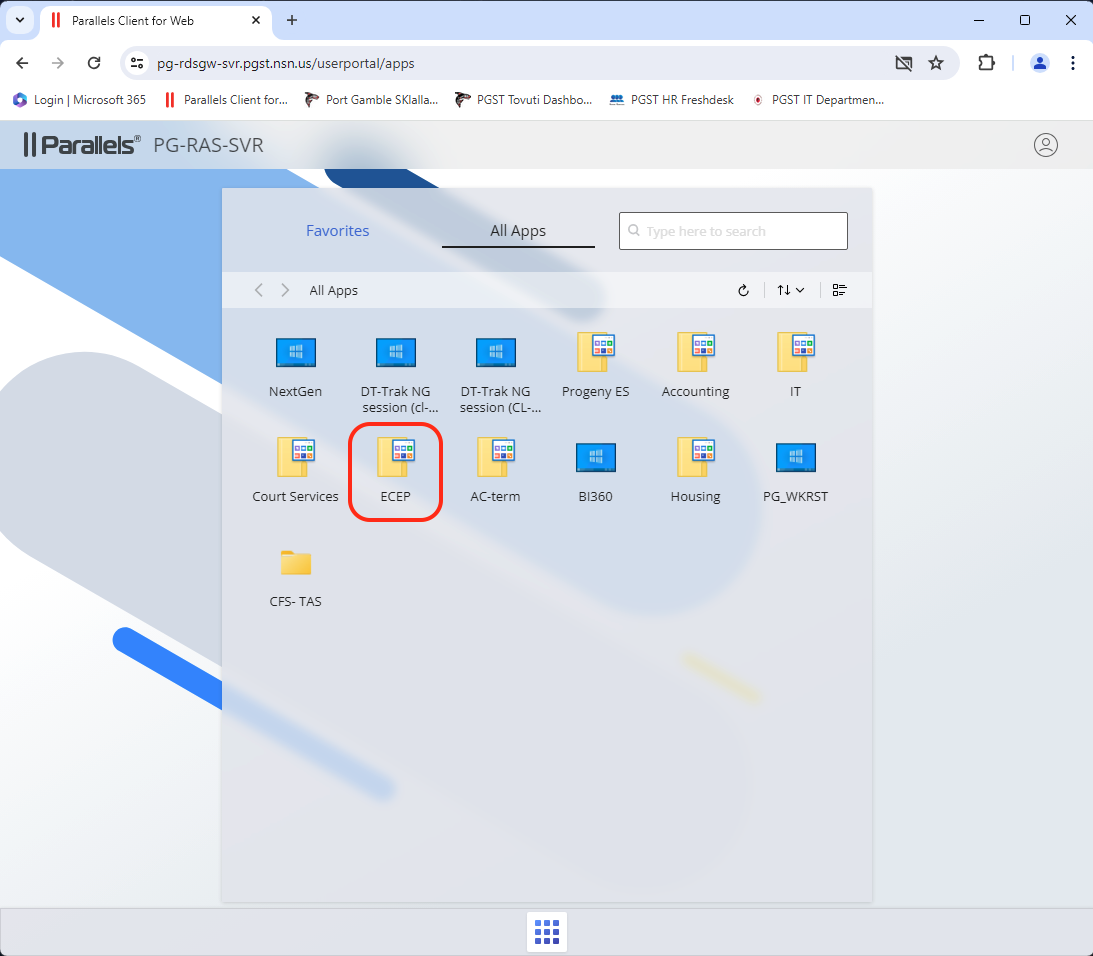The height and width of the screenshot is (956, 1093).
Task: Open the browser extensions menu
Action: point(986,63)
